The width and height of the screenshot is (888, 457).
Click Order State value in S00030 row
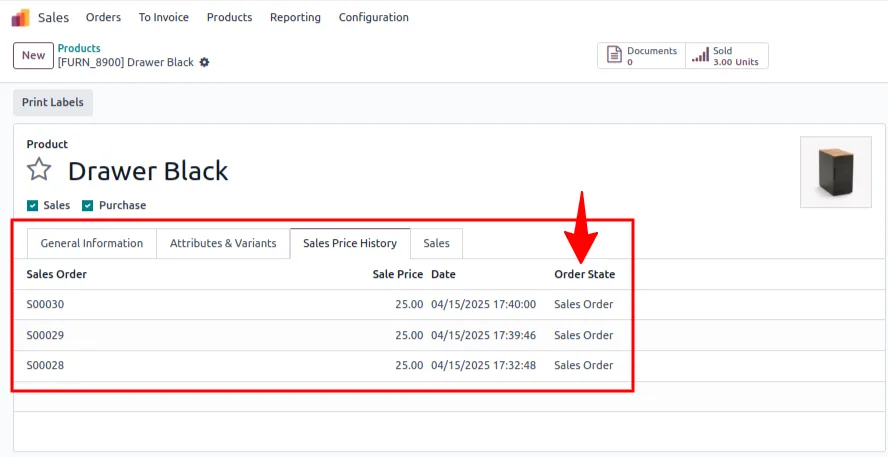(583, 305)
